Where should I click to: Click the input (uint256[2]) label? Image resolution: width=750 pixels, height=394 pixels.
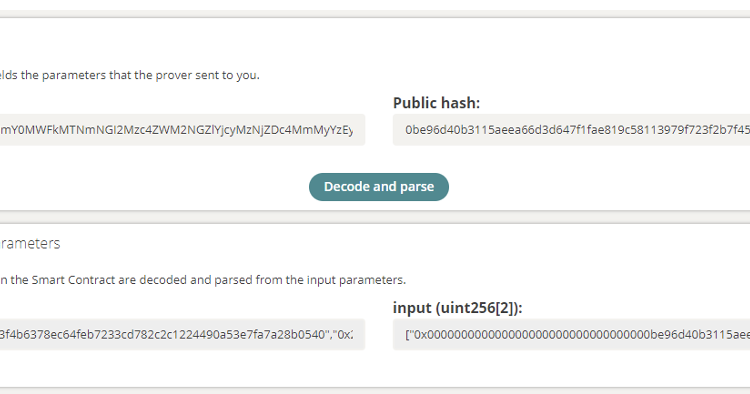(x=457, y=308)
